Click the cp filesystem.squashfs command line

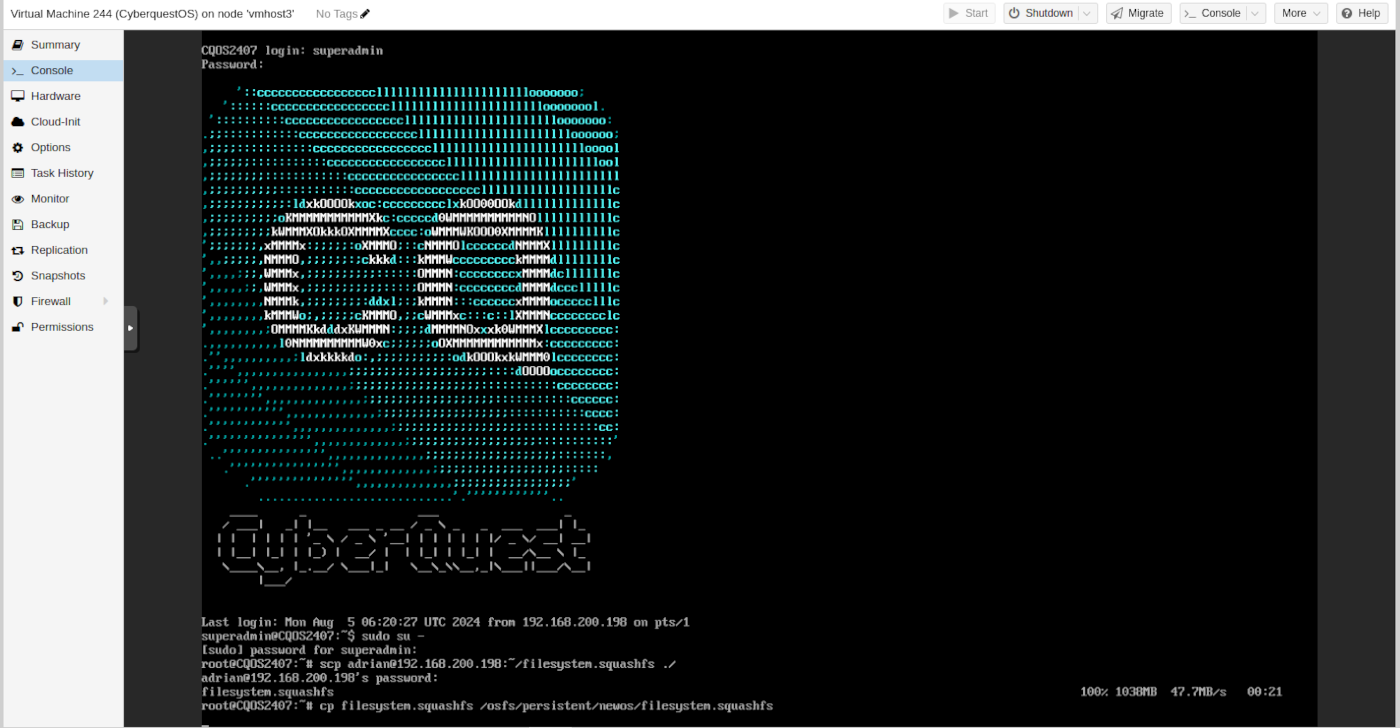pos(487,706)
